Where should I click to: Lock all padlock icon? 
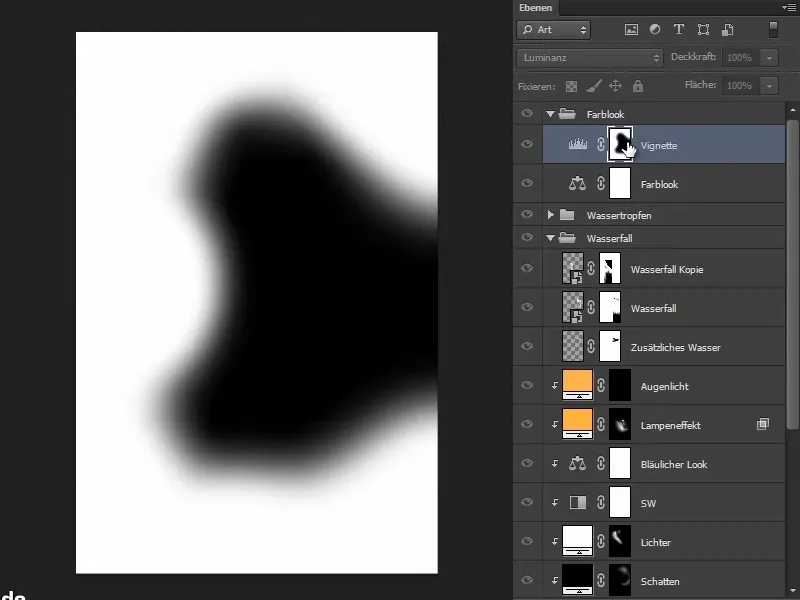point(638,86)
